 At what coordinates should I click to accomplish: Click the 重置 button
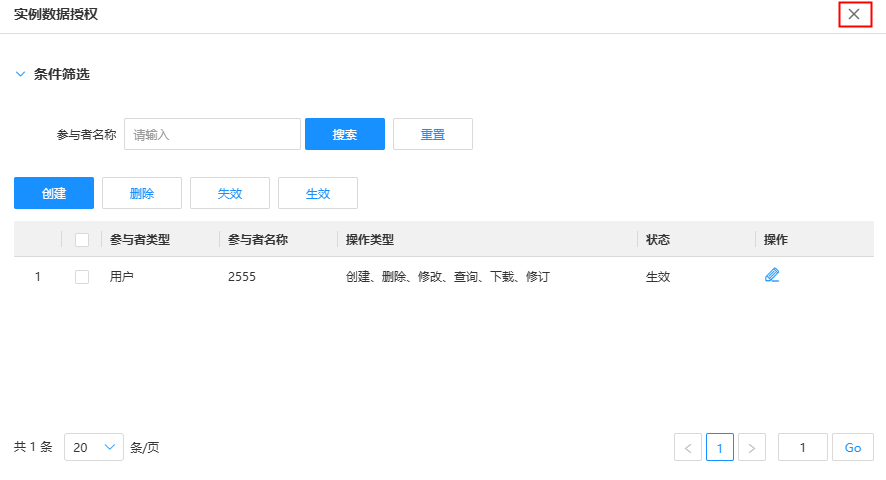point(433,134)
